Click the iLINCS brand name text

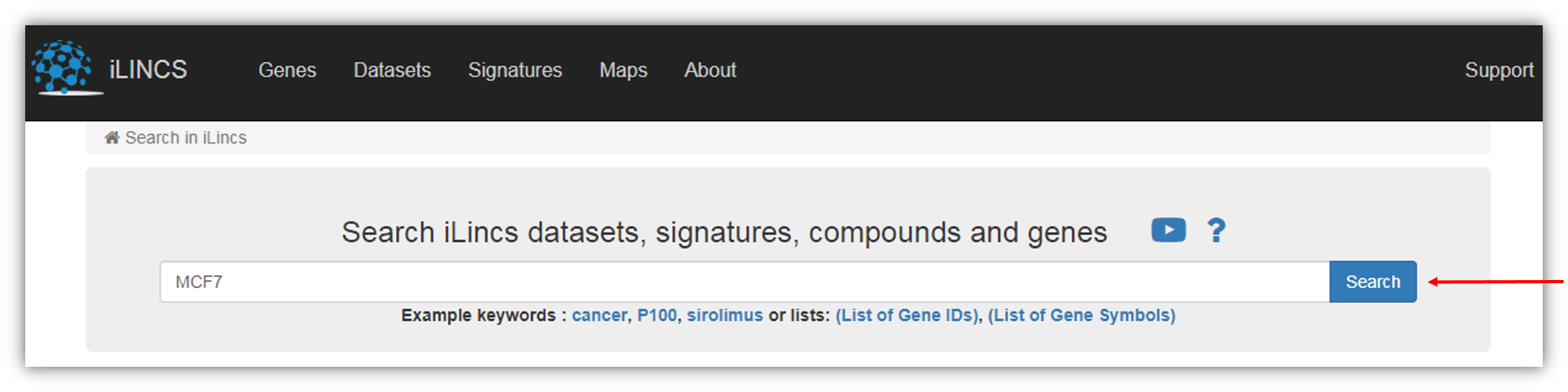coord(148,69)
